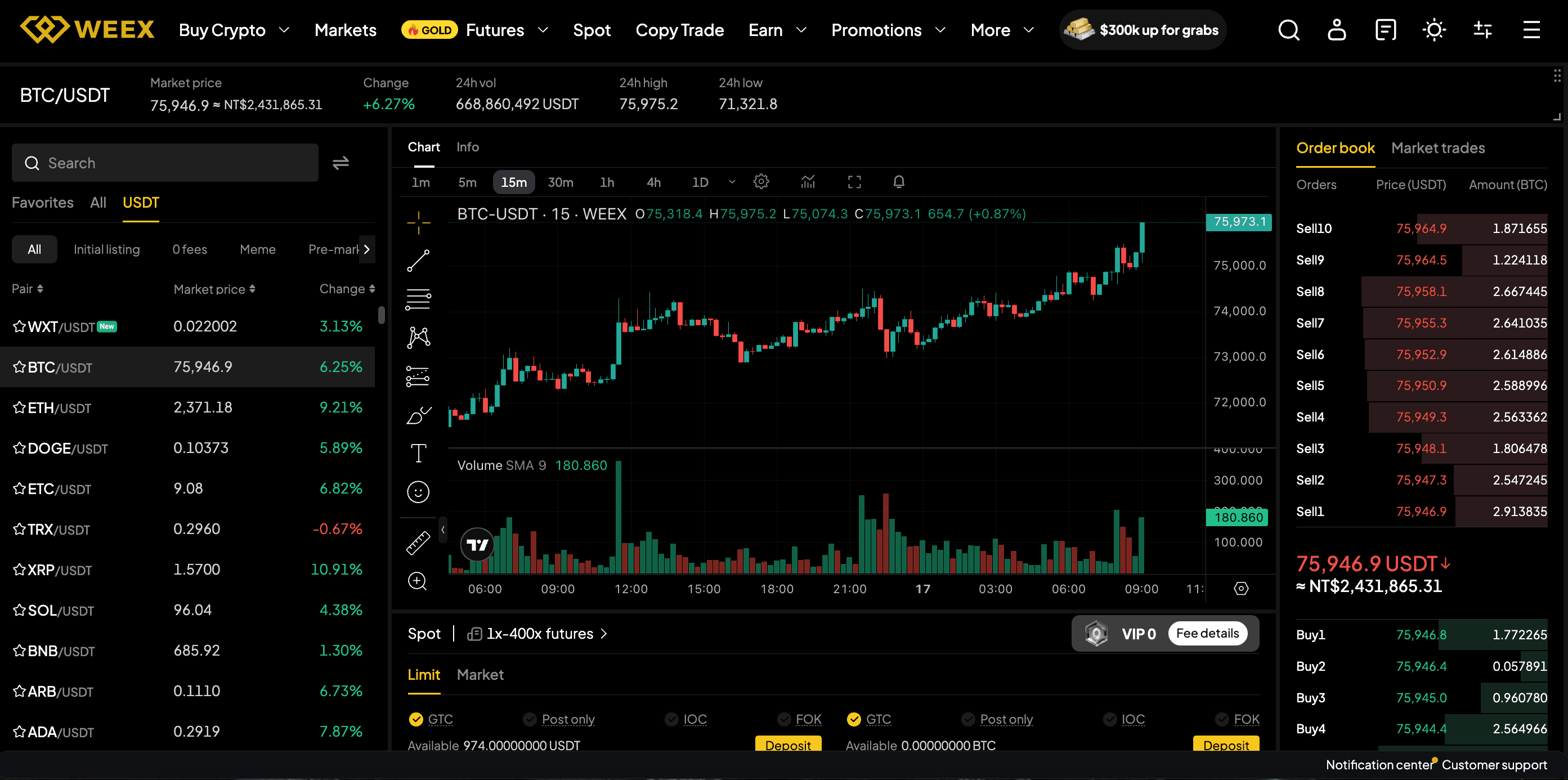Switch theme with the sun icon
This screenshot has height=780, width=1568.
click(x=1433, y=30)
